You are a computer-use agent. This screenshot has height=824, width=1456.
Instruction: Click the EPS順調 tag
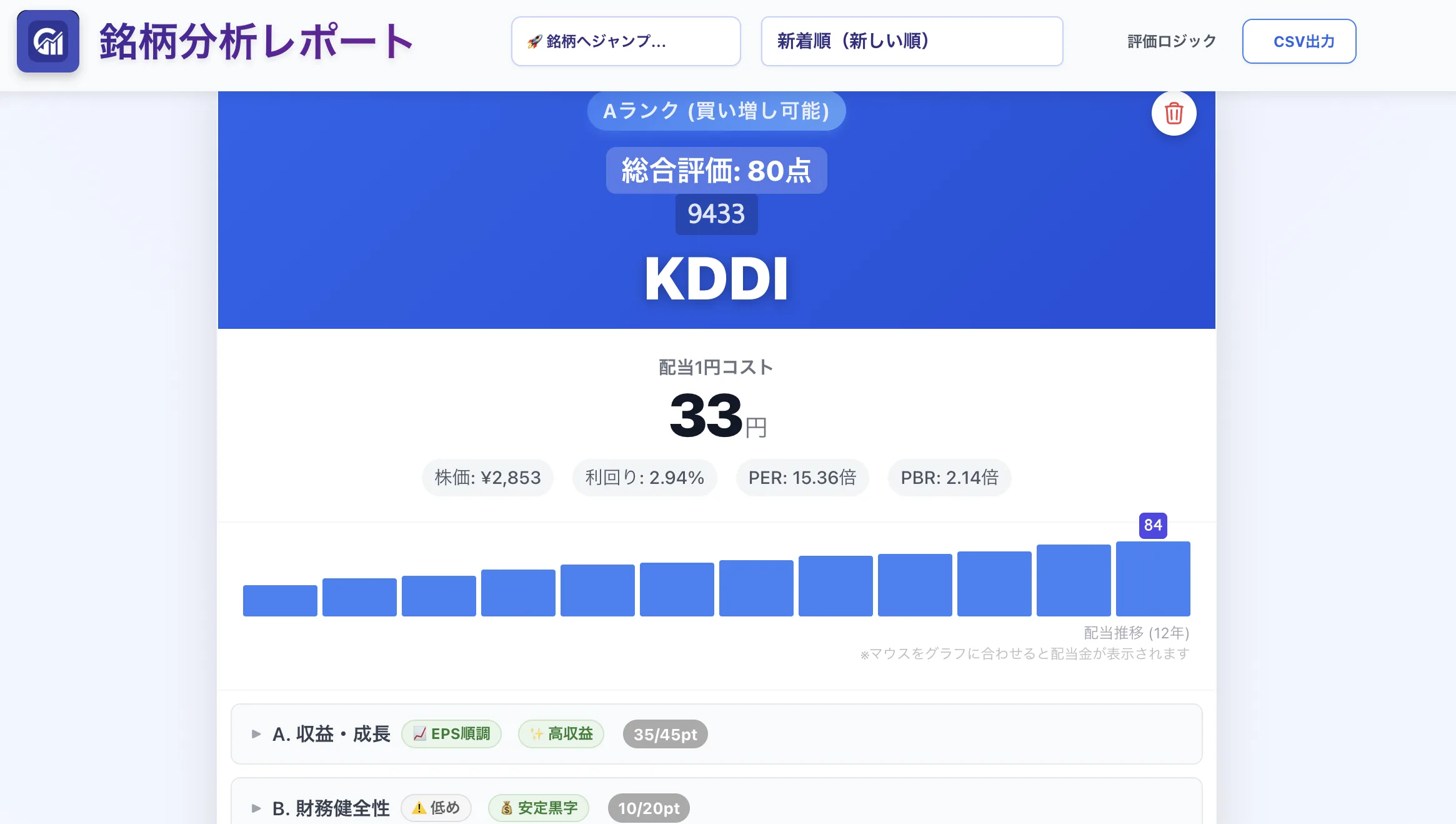click(451, 734)
